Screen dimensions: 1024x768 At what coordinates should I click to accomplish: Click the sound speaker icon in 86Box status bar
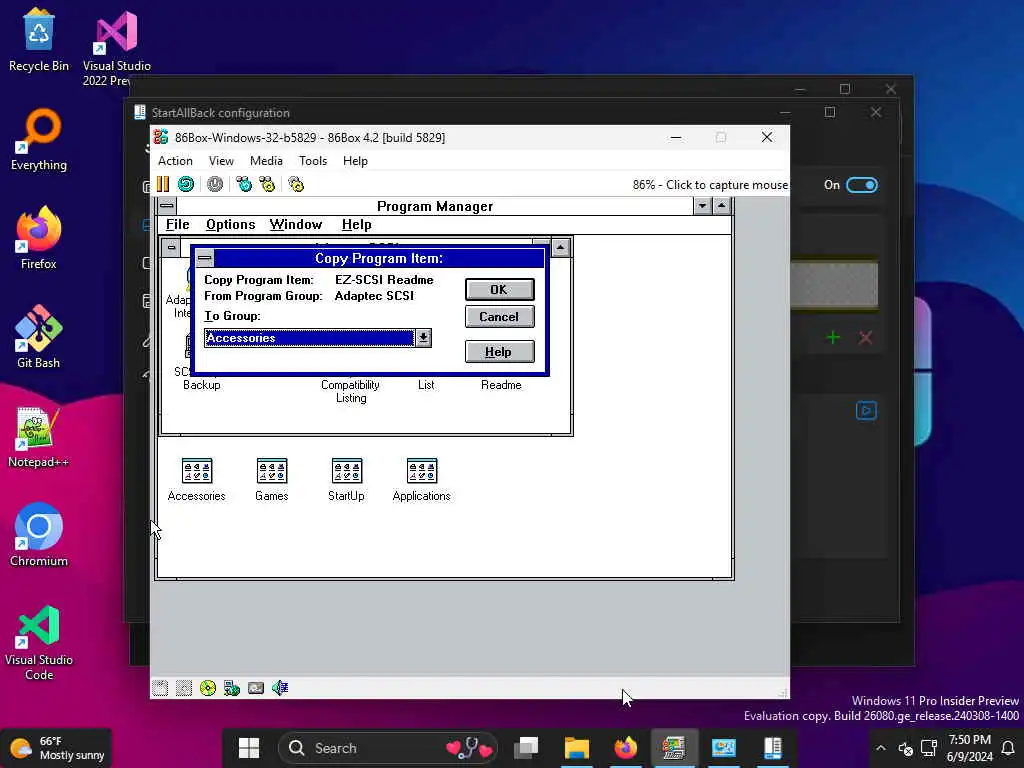click(x=280, y=688)
